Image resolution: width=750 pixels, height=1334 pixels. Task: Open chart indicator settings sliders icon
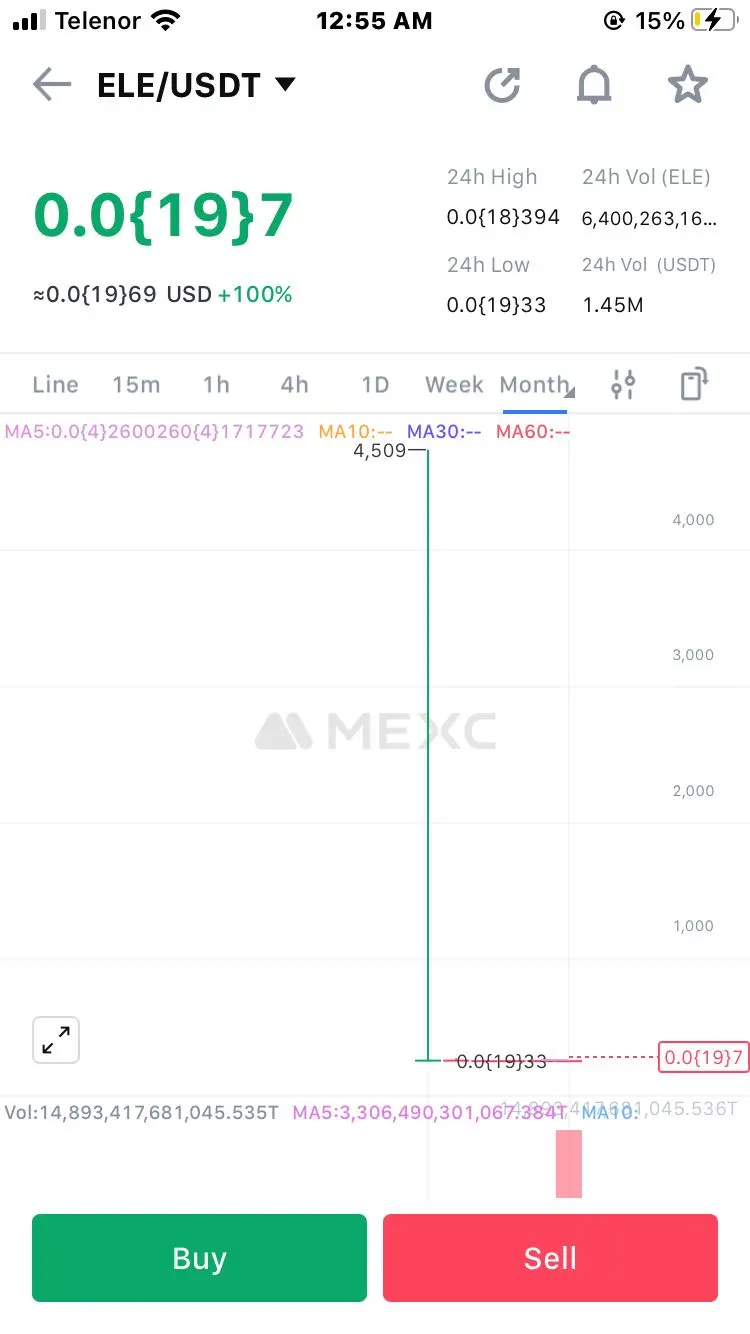pos(623,385)
